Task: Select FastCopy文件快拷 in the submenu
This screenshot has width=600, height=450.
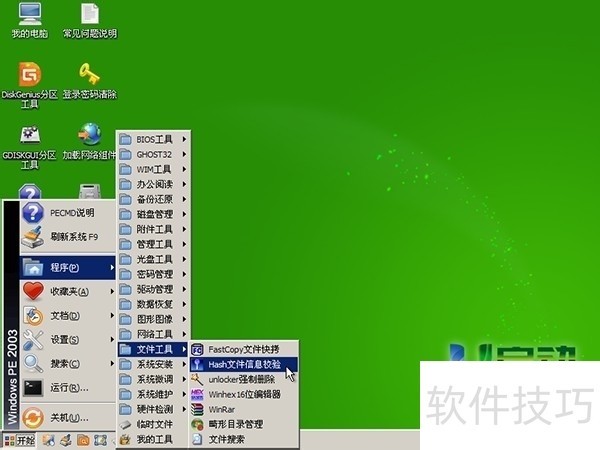Action: pyautogui.click(x=244, y=349)
